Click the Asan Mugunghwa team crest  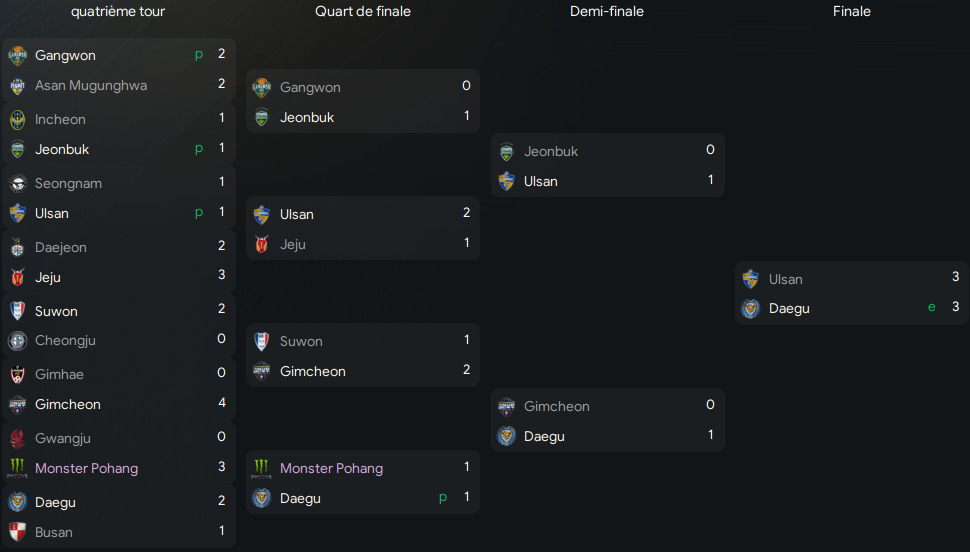(17, 86)
